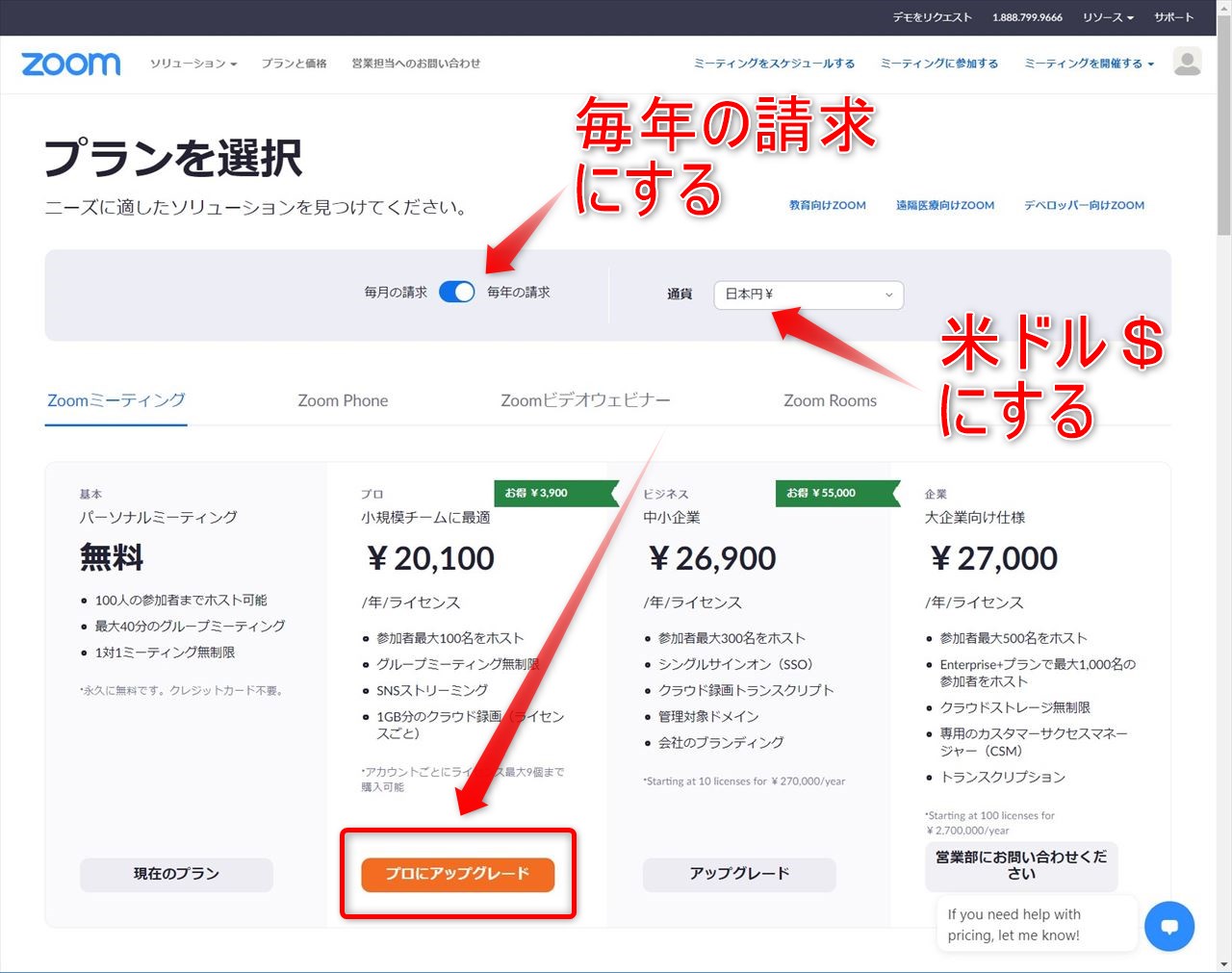The width and height of the screenshot is (1232, 973).
Task: Click the 毎月の請求 label
Action: 396,293
